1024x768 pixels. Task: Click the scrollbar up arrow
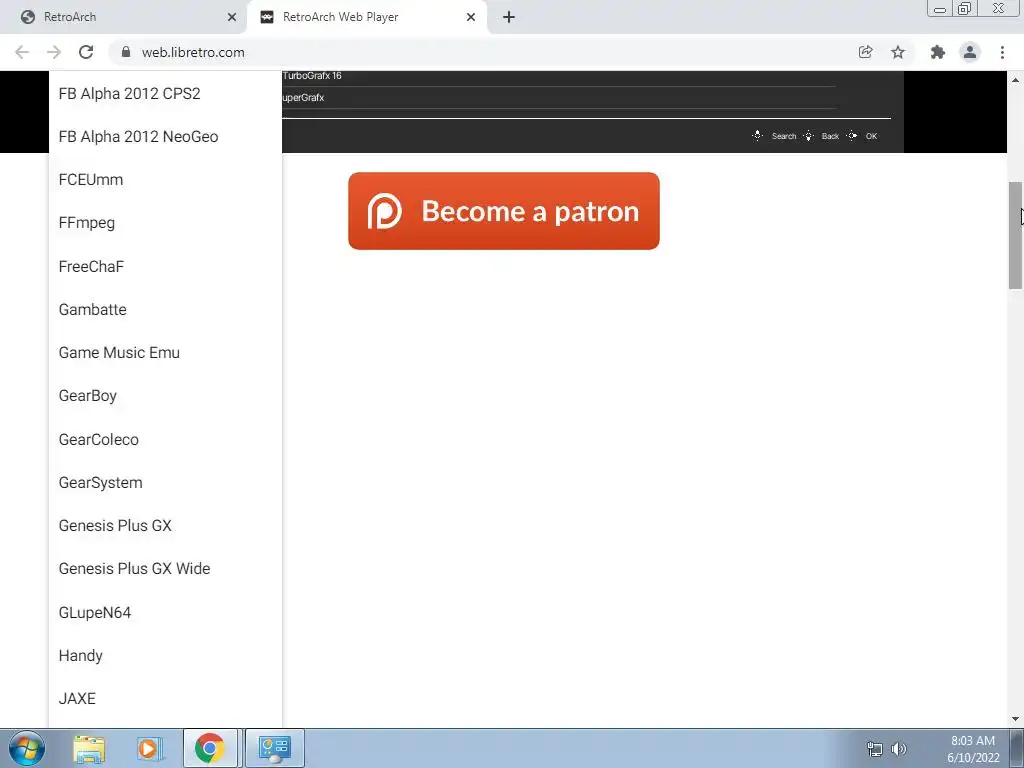point(1015,80)
